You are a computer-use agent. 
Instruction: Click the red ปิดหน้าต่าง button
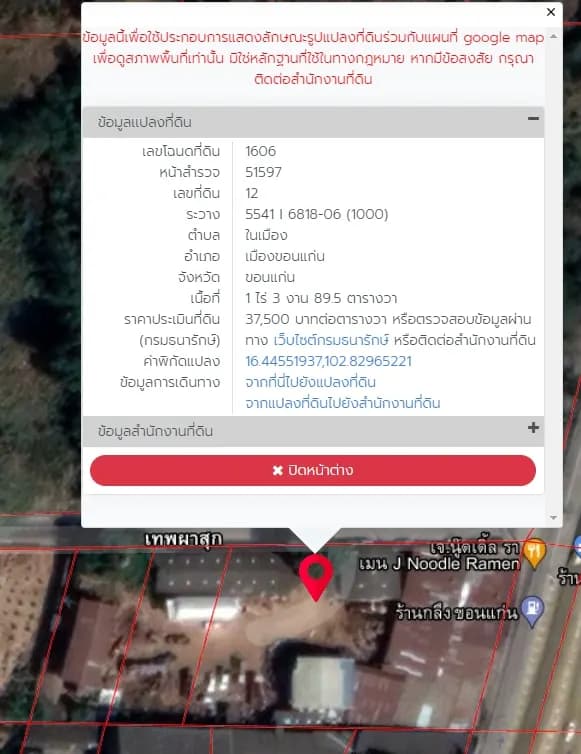(x=313, y=470)
